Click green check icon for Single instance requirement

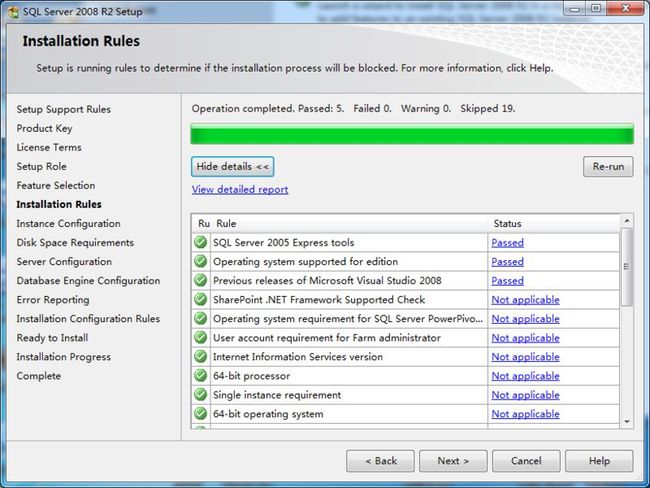[201, 395]
